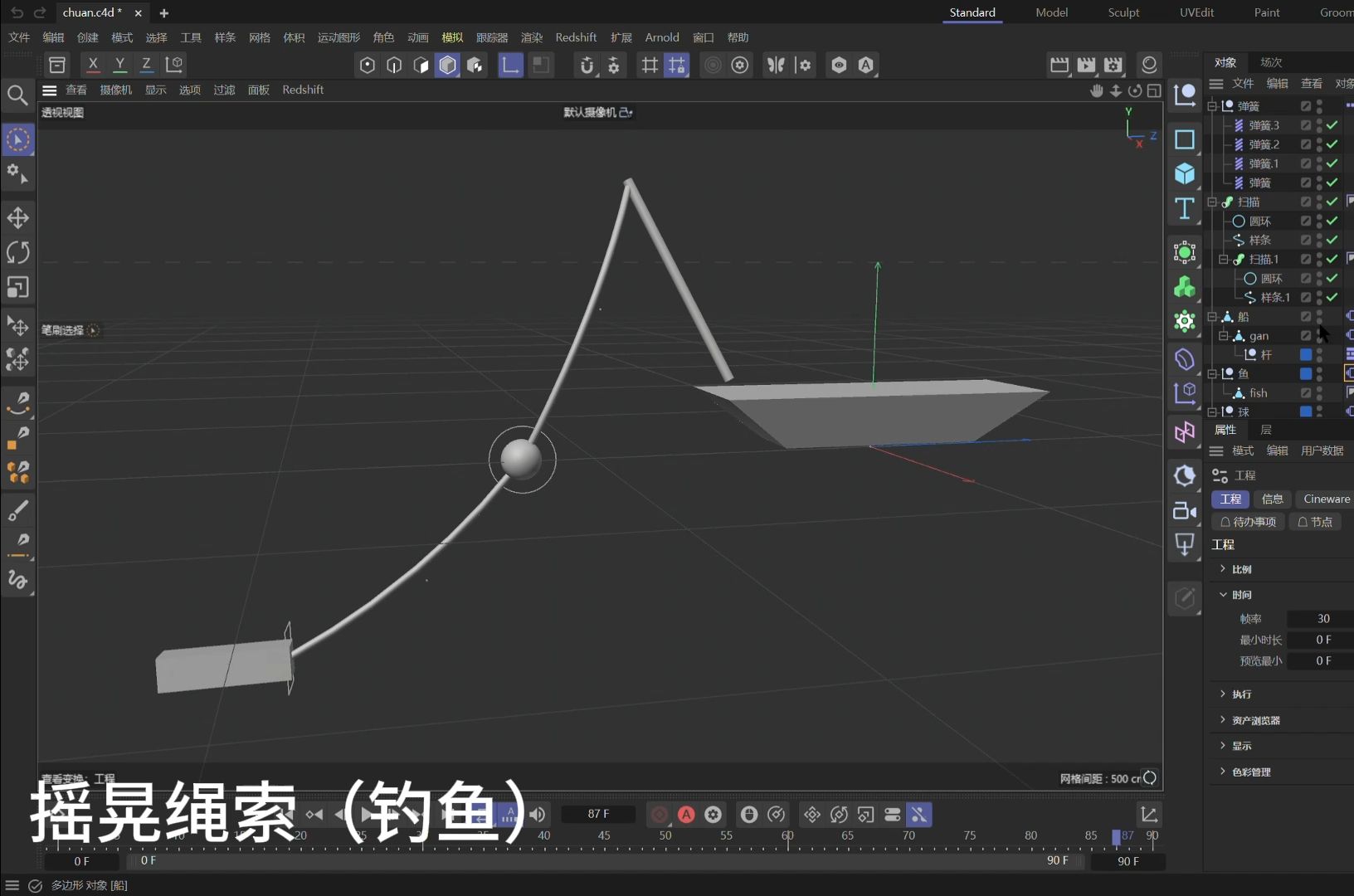The width and height of the screenshot is (1354, 896).
Task: Enable the magnet snapping icon in the toolbar
Action: tap(587, 65)
